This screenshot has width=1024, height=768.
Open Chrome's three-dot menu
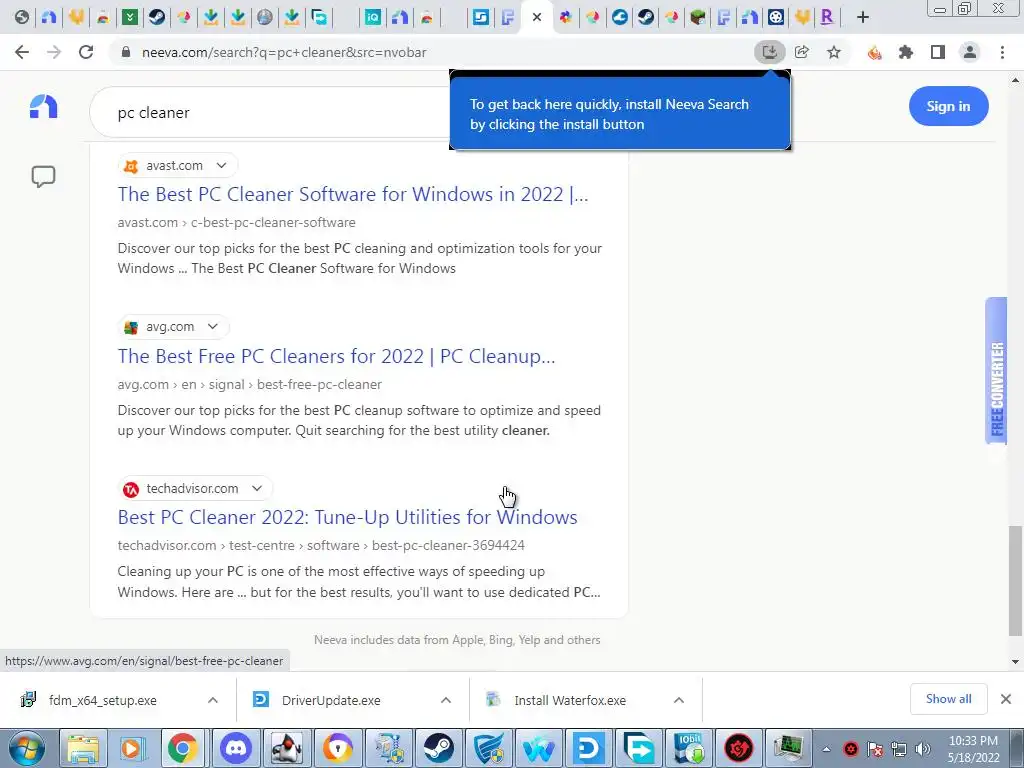(1002, 52)
